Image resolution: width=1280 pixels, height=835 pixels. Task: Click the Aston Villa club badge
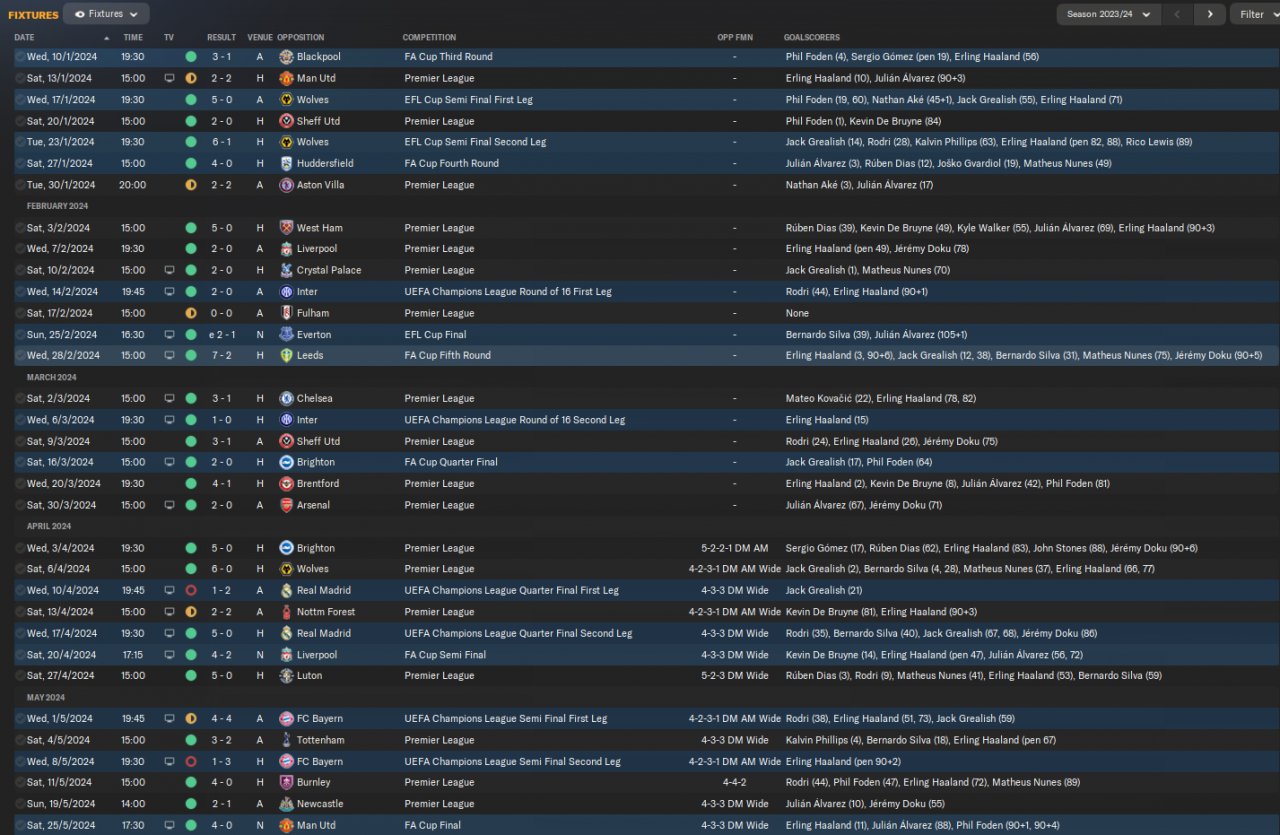point(286,185)
